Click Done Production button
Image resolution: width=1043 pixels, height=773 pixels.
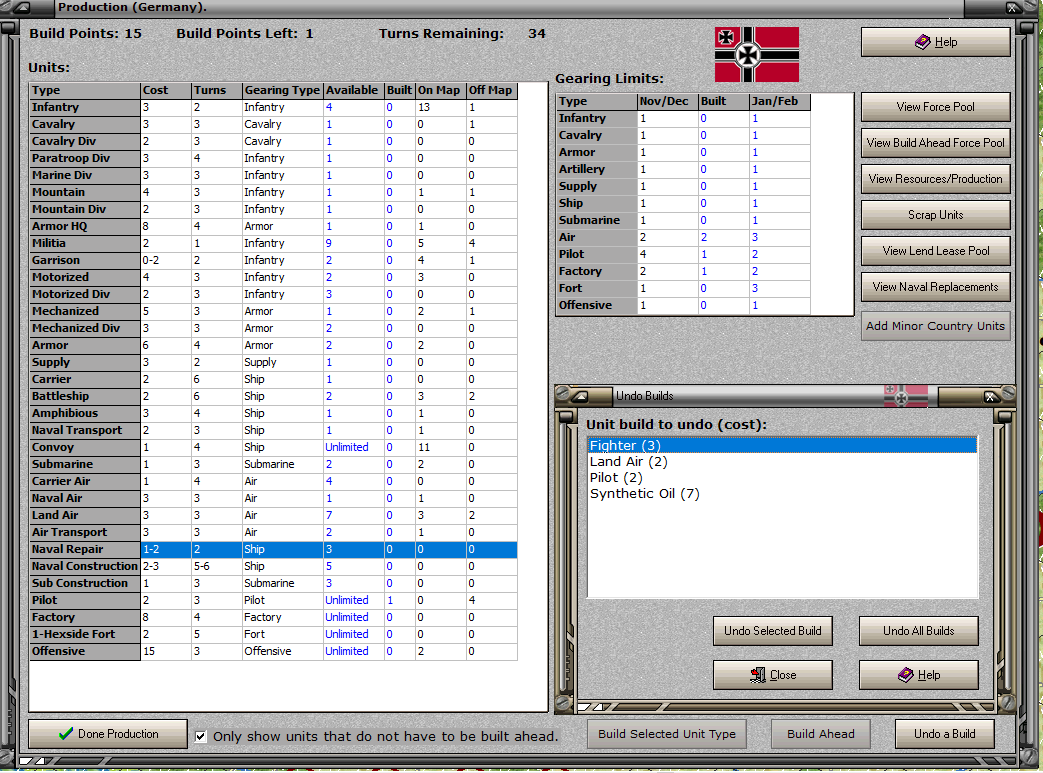[108, 734]
